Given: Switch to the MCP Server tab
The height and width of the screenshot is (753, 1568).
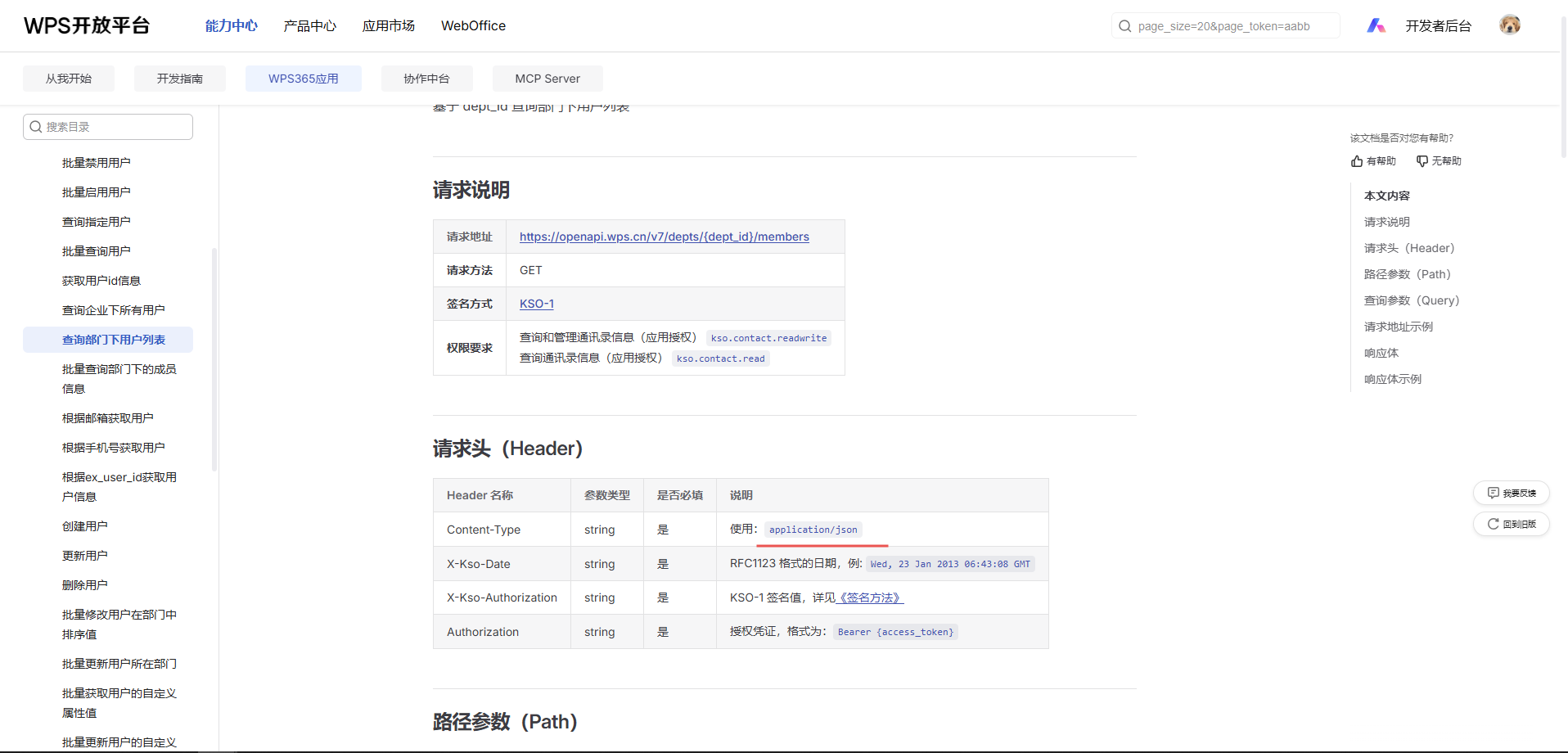Looking at the screenshot, I should [547, 79].
